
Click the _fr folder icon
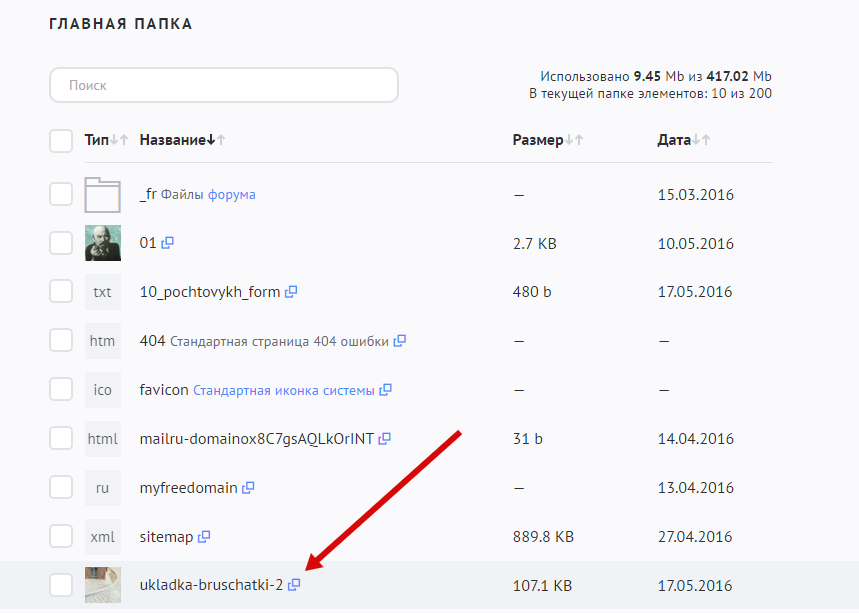(102, 194)
